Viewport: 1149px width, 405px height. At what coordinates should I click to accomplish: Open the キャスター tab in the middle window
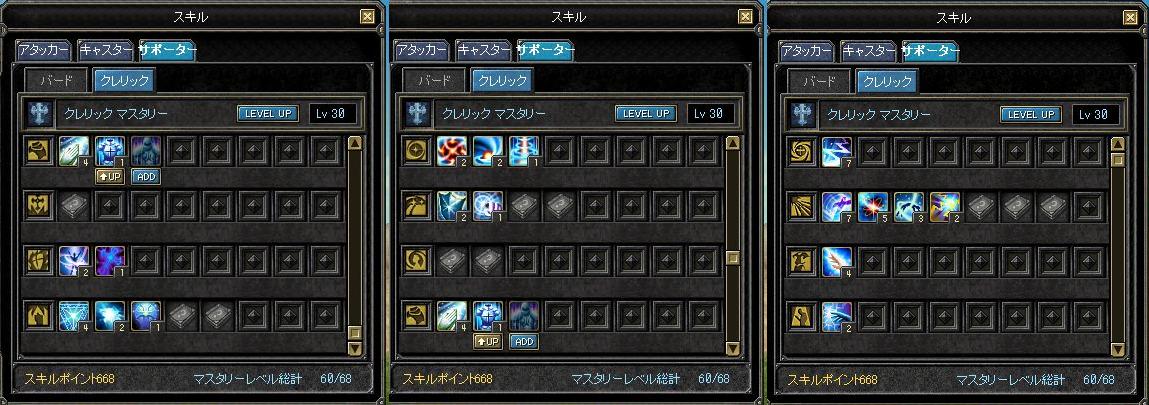click(x=483, y=51)
